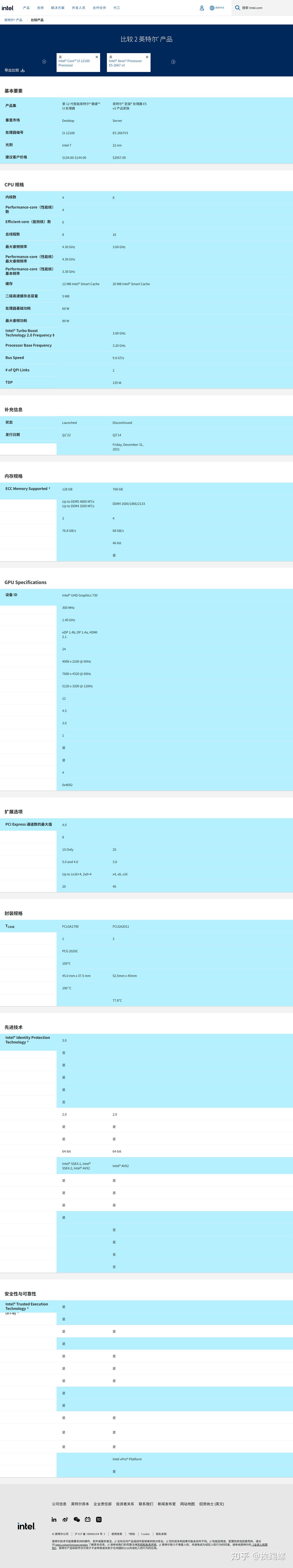Open the 产品 navigation menu

coord(26,8)
